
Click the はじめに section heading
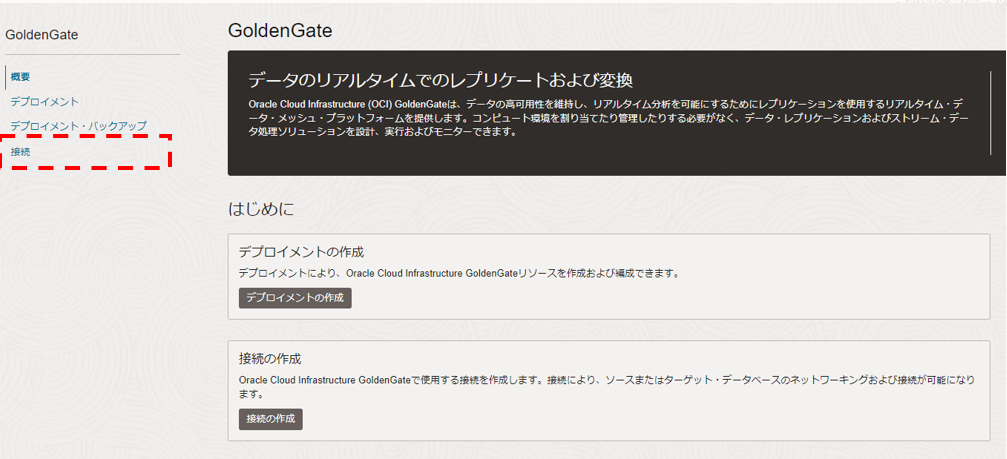(261, 209)
